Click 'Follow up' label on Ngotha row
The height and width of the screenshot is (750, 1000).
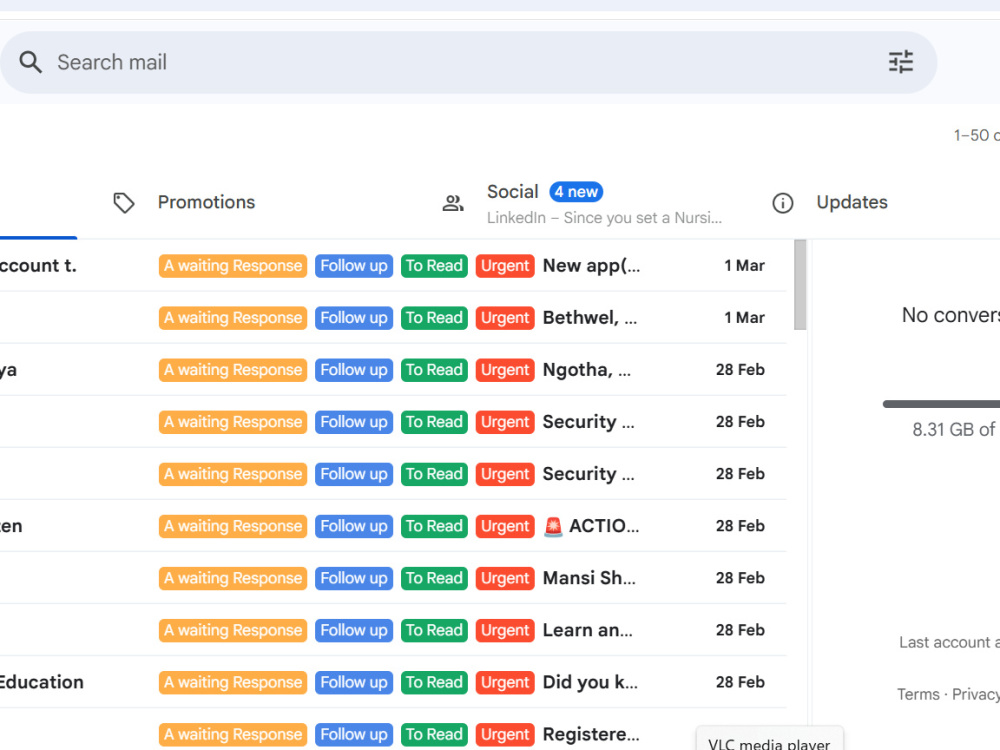point(354,370)
